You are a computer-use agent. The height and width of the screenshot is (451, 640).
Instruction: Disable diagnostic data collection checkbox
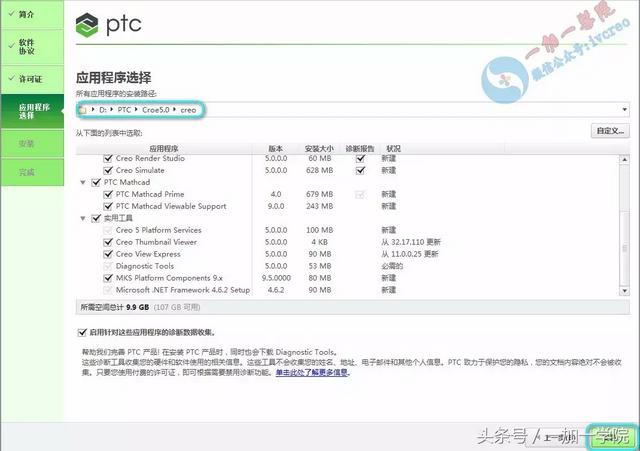tap(82, 332)
